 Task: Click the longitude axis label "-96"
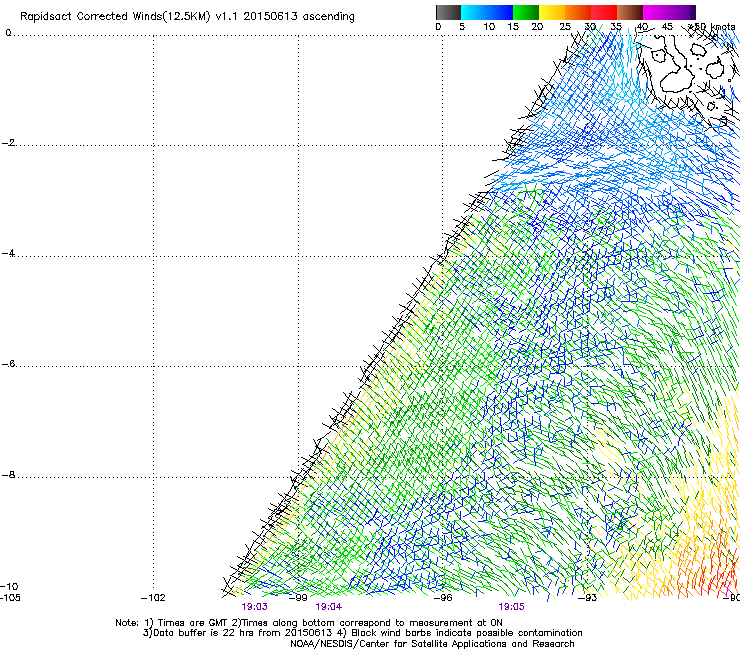443,598
